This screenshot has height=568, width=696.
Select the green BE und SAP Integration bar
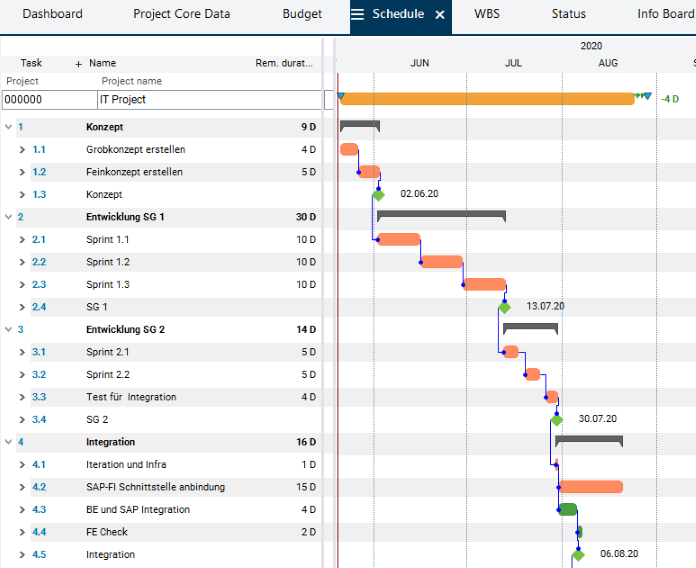coord(568,510)
